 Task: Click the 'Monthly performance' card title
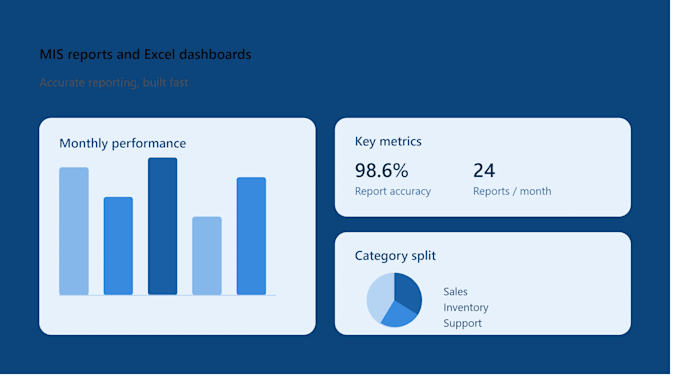point(123,144)
